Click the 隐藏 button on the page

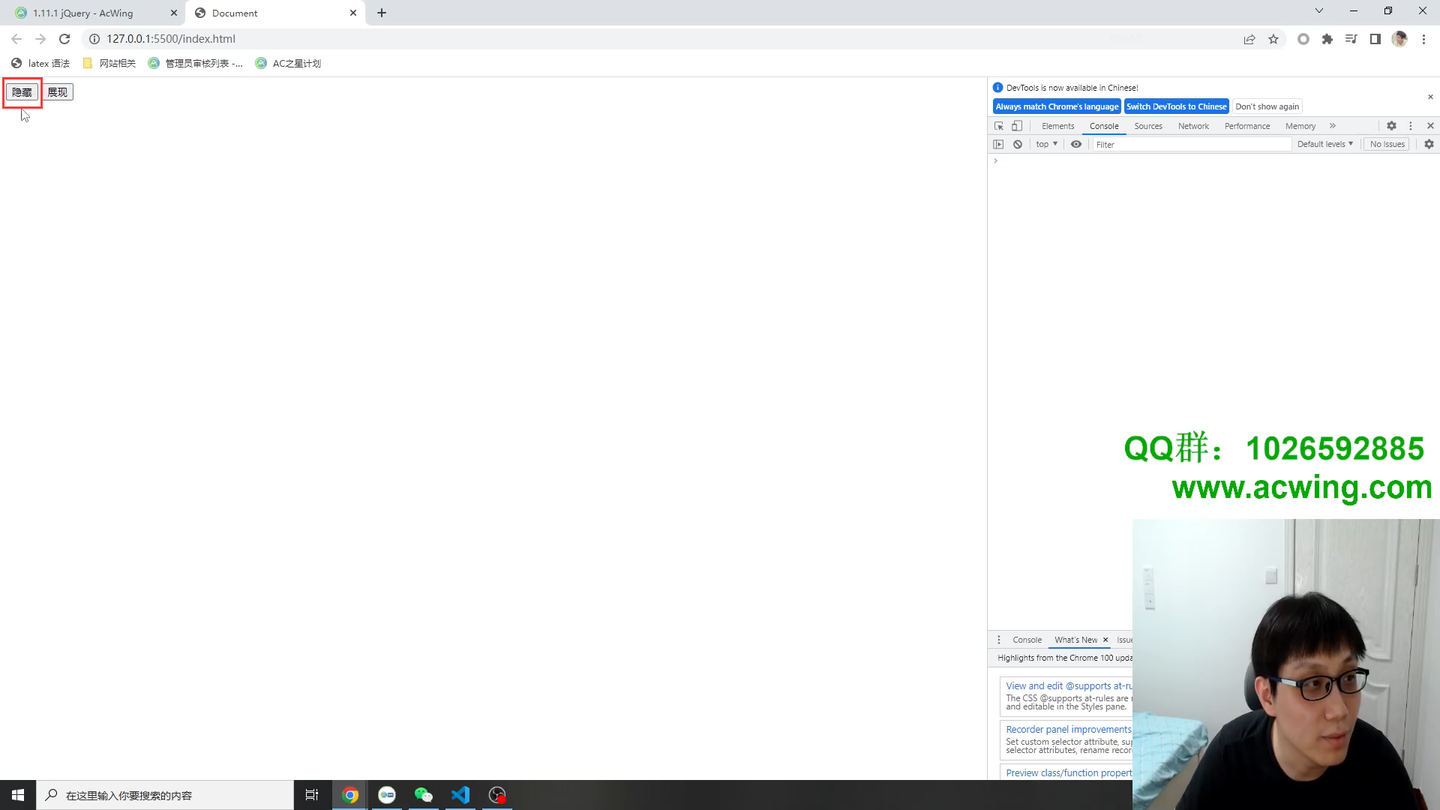click(22, 92)
